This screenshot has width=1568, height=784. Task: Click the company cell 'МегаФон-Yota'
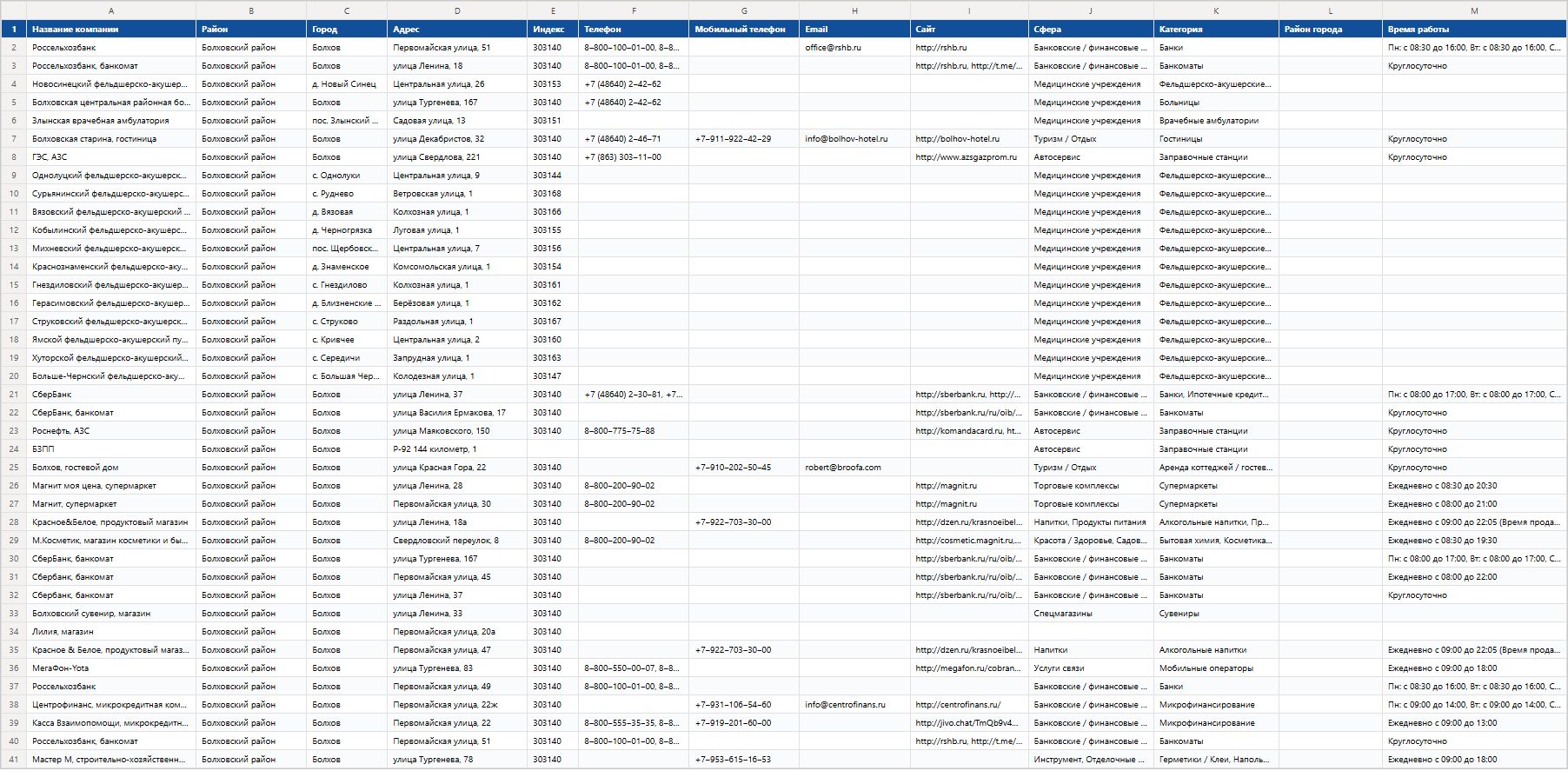111,668
